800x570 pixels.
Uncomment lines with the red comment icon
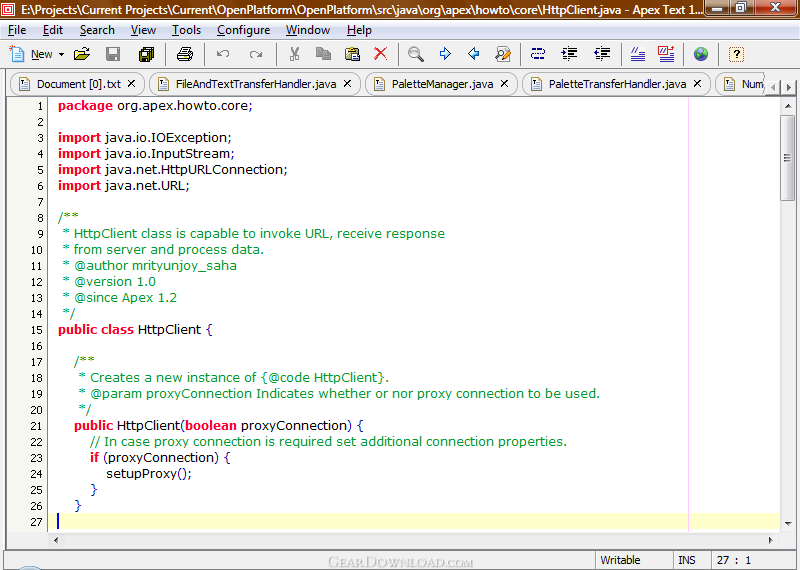coord(666,54)
